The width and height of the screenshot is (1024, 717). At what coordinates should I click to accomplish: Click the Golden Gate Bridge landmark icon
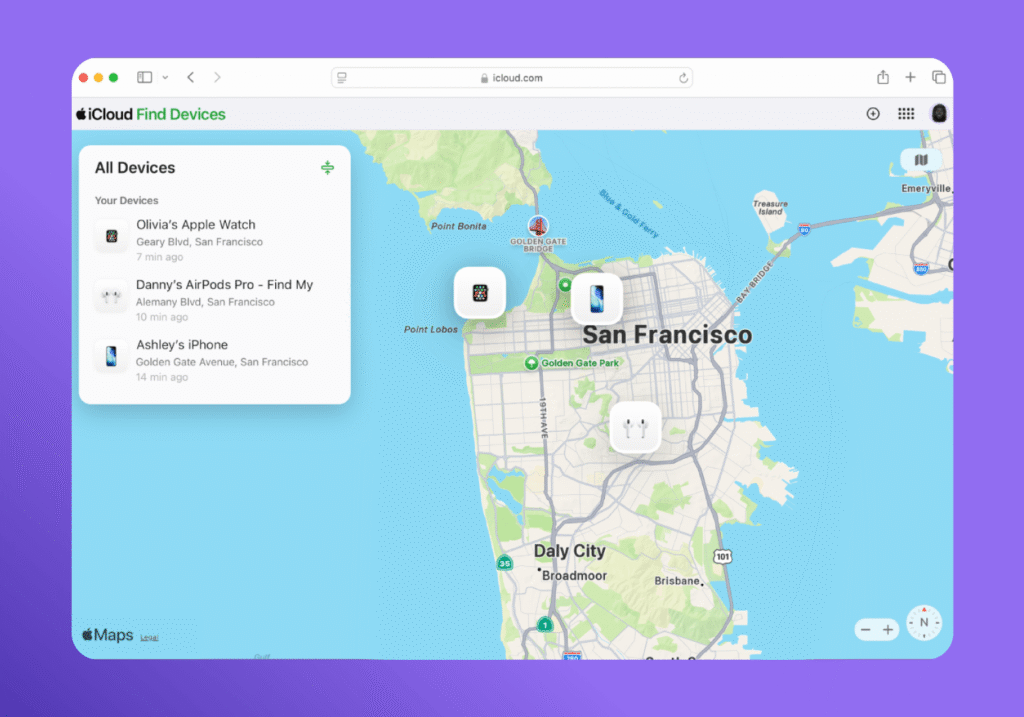pyautogui.click(x=538, y=226)
